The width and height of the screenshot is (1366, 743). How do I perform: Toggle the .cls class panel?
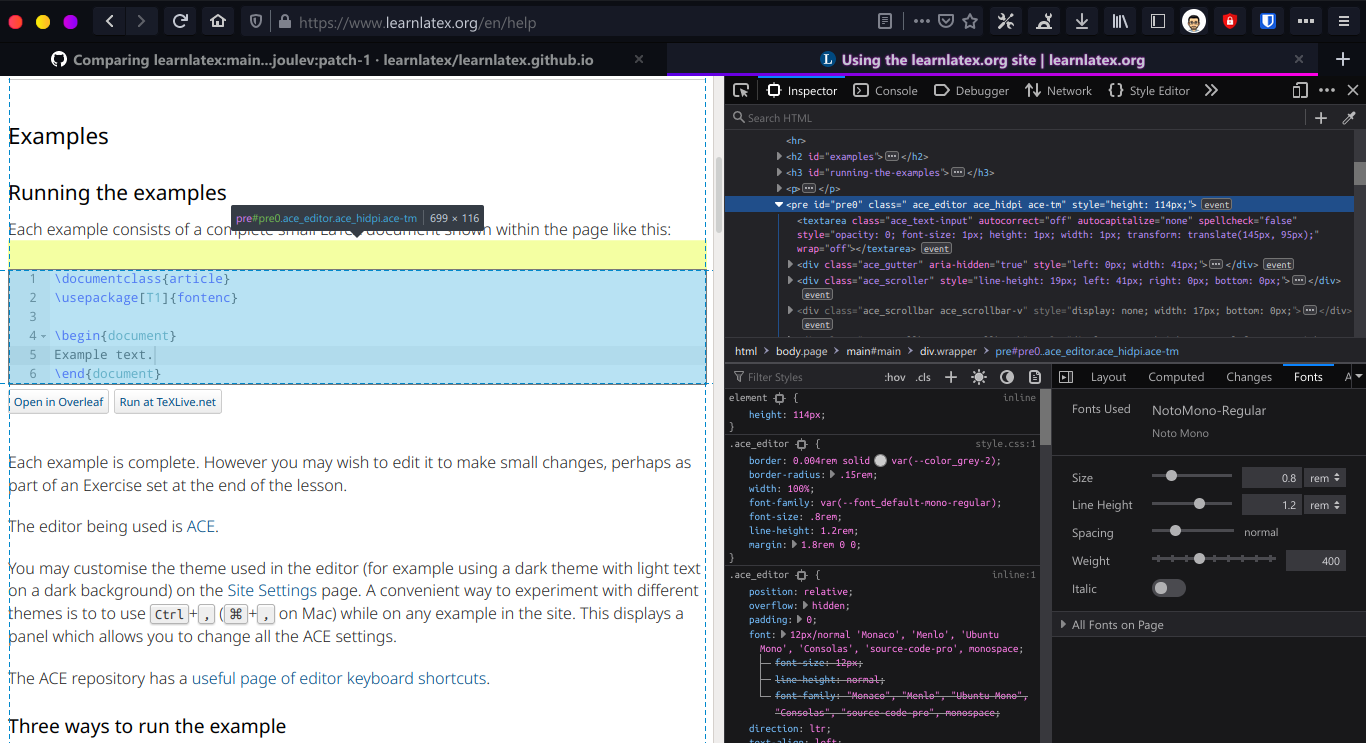[922, 376]
